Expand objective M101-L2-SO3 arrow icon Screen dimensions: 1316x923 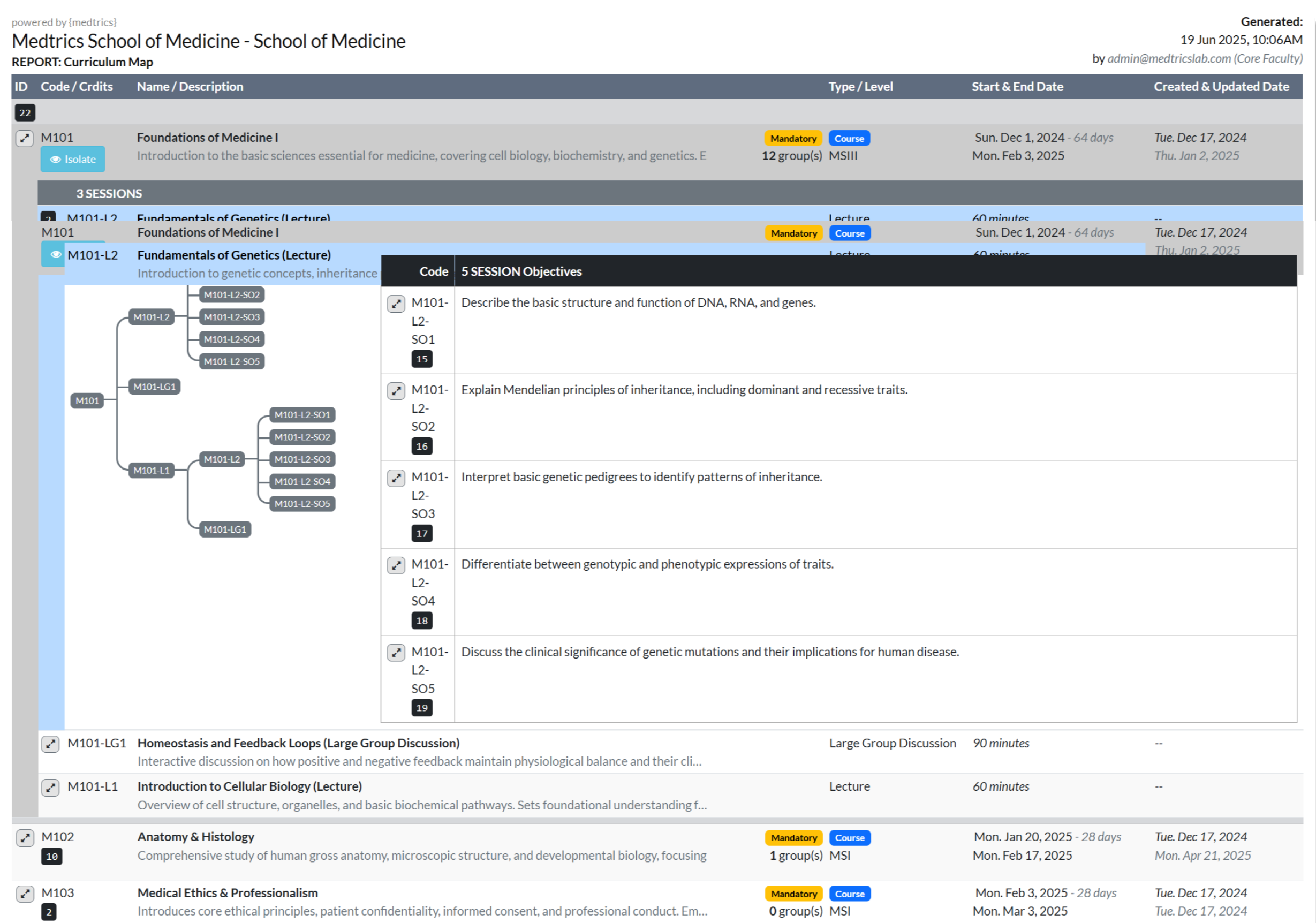coord(396,478)
